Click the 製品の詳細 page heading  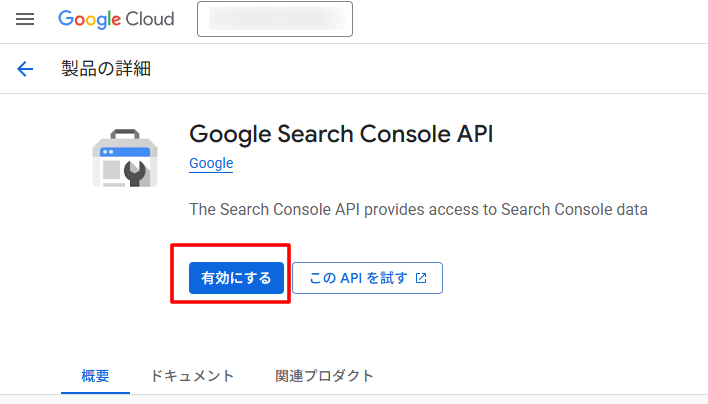(106, 69)
